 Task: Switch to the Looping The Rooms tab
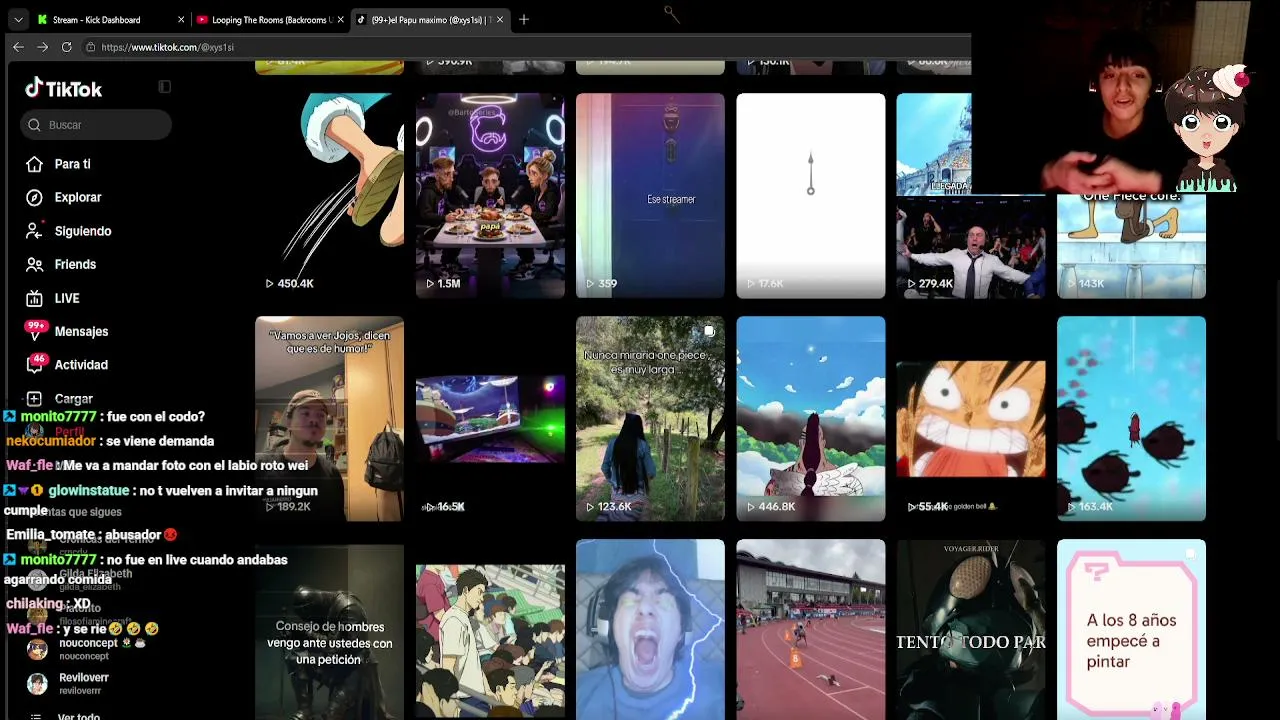click(x=270, y=19)
